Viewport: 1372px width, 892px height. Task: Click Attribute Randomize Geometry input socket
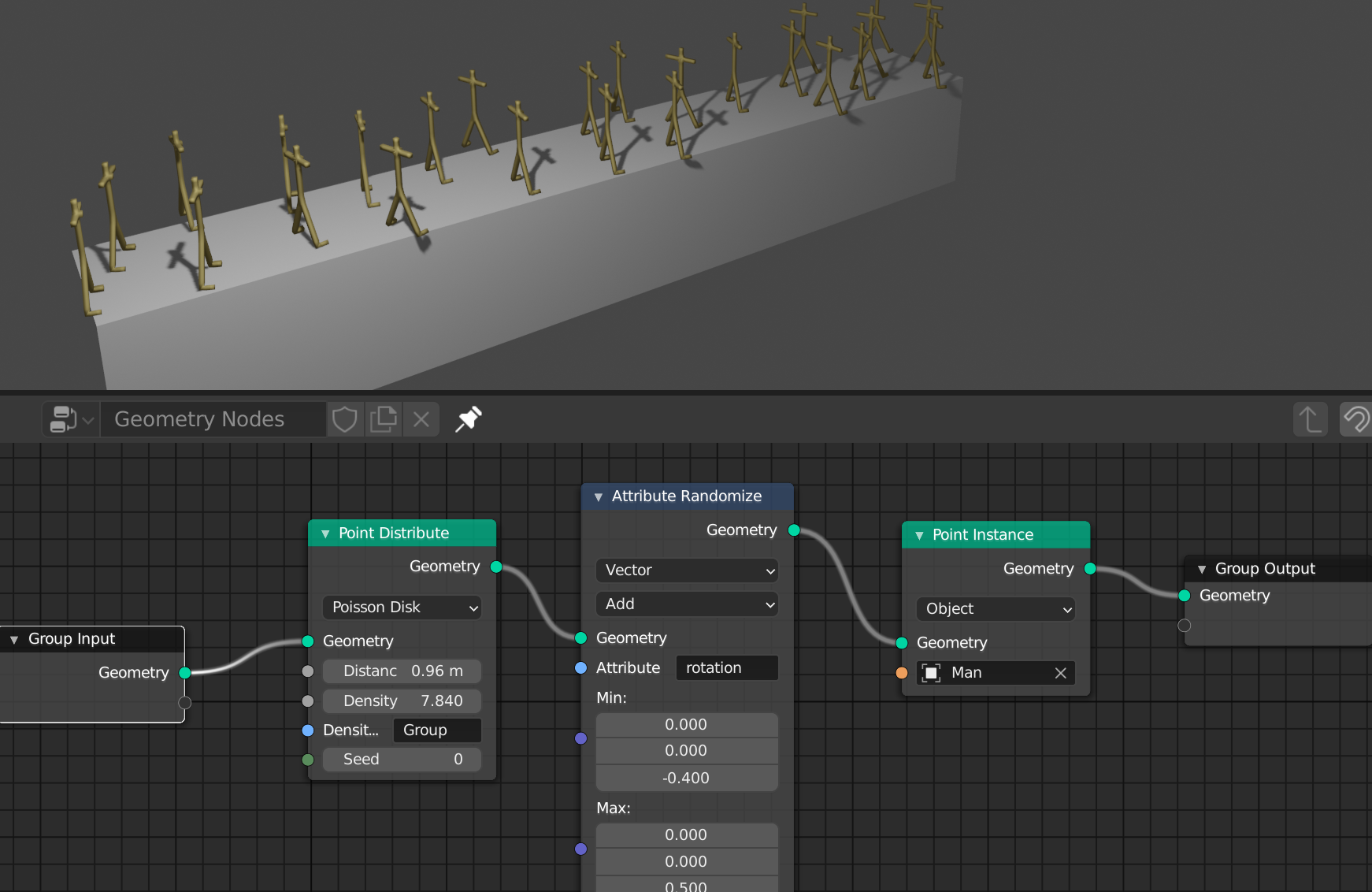coord(581,638)
